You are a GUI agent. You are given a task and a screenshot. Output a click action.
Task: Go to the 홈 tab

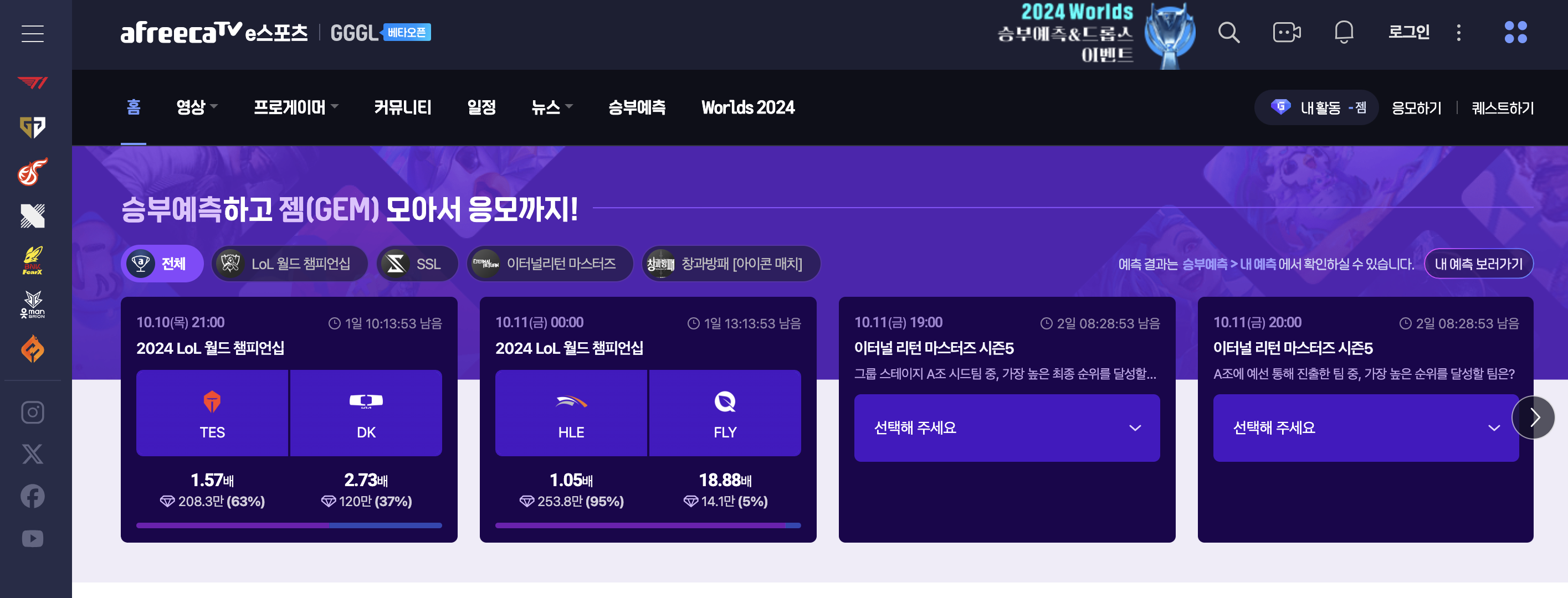pos(134,107)
